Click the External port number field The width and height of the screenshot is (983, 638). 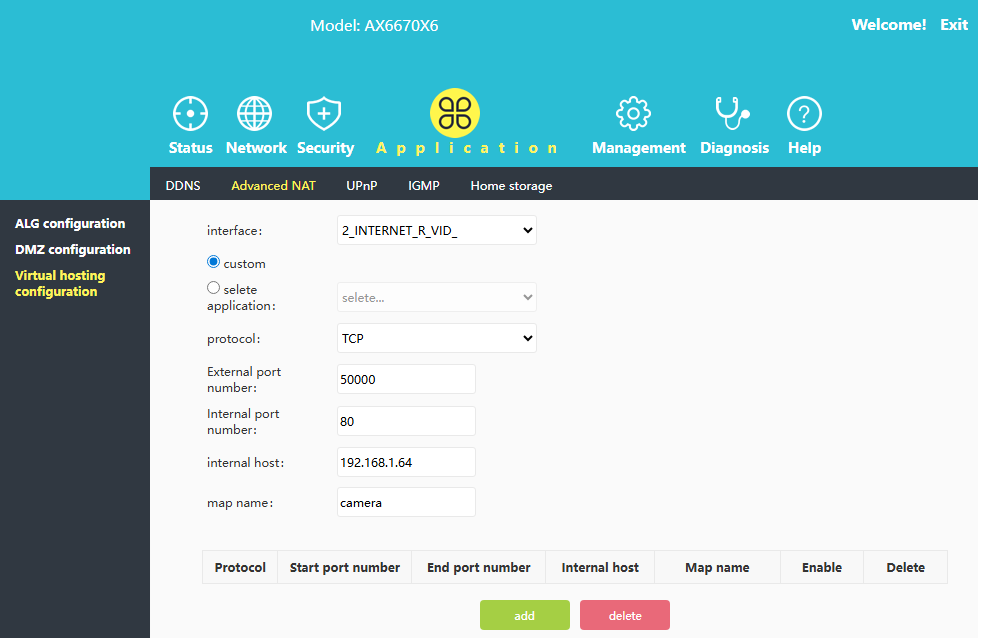click(x=406, y=380)
